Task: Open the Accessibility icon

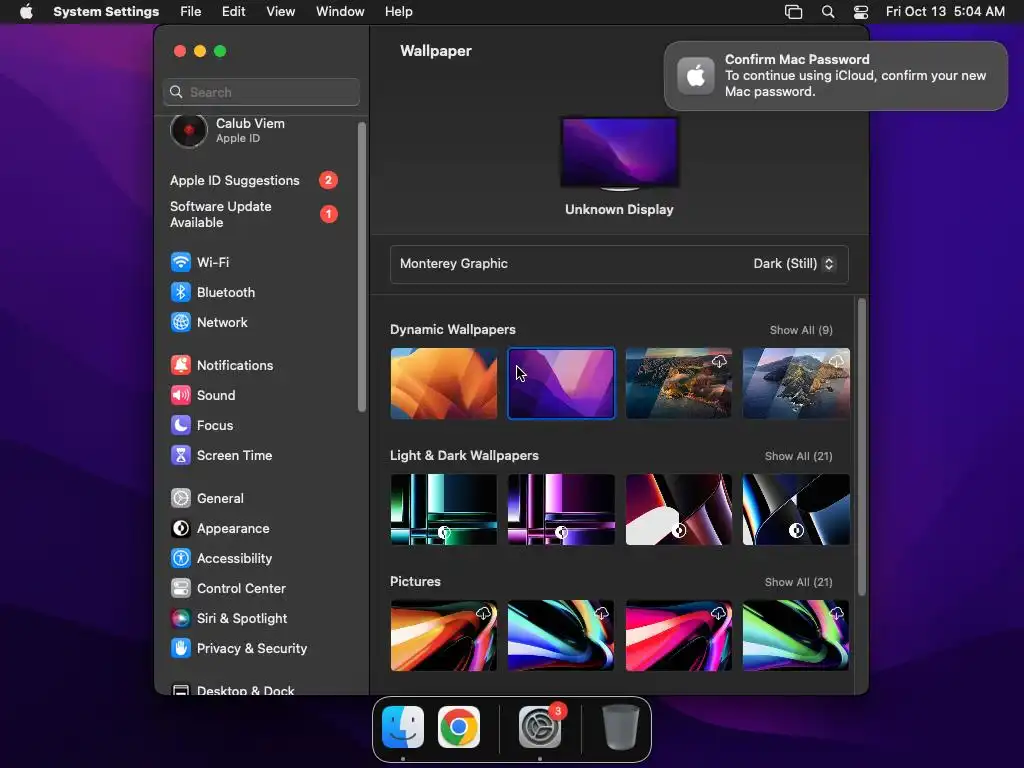Action: 180,558
